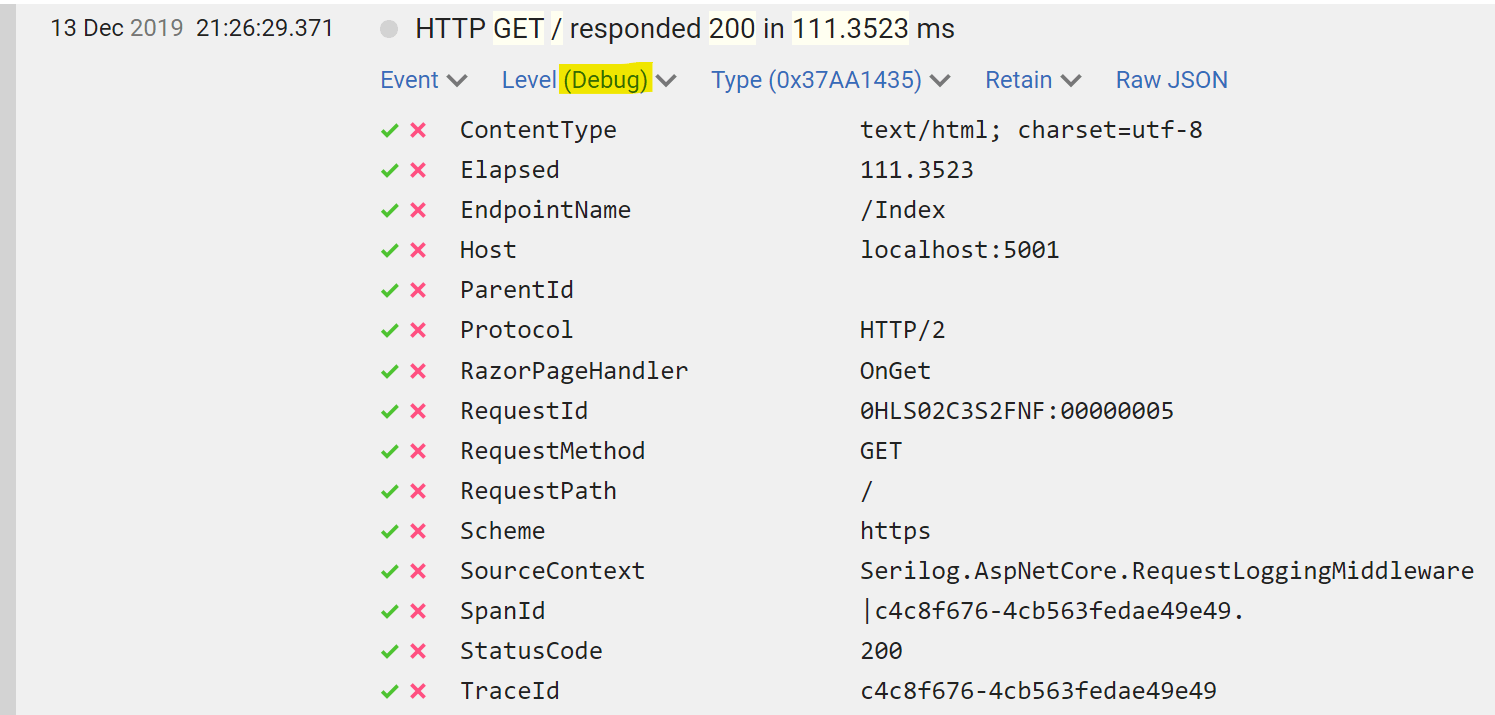Click the green checkmark next to TraceId
The image size is (1495, 715).
click(x=390, y=691)
